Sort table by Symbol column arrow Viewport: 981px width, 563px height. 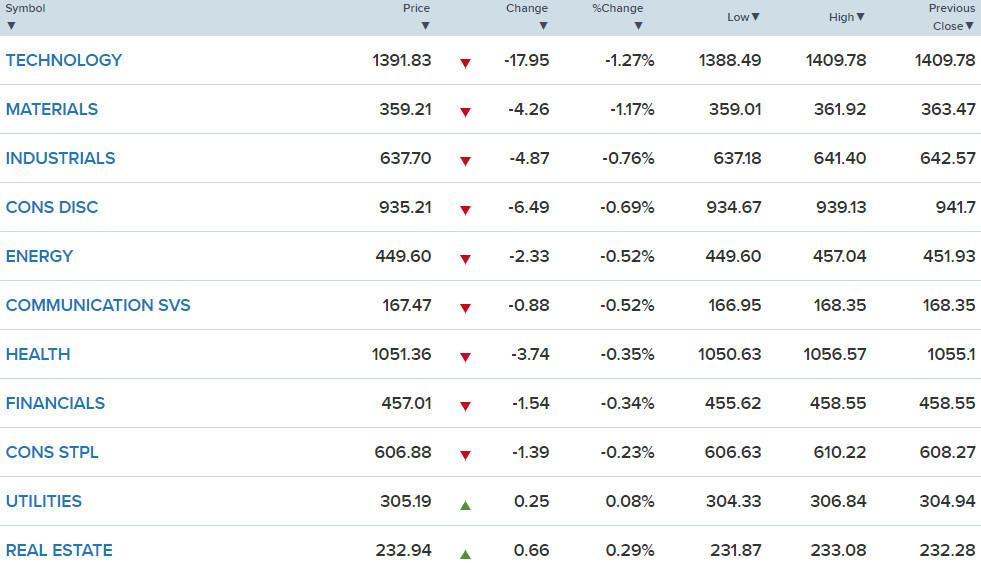coord(11,26)
